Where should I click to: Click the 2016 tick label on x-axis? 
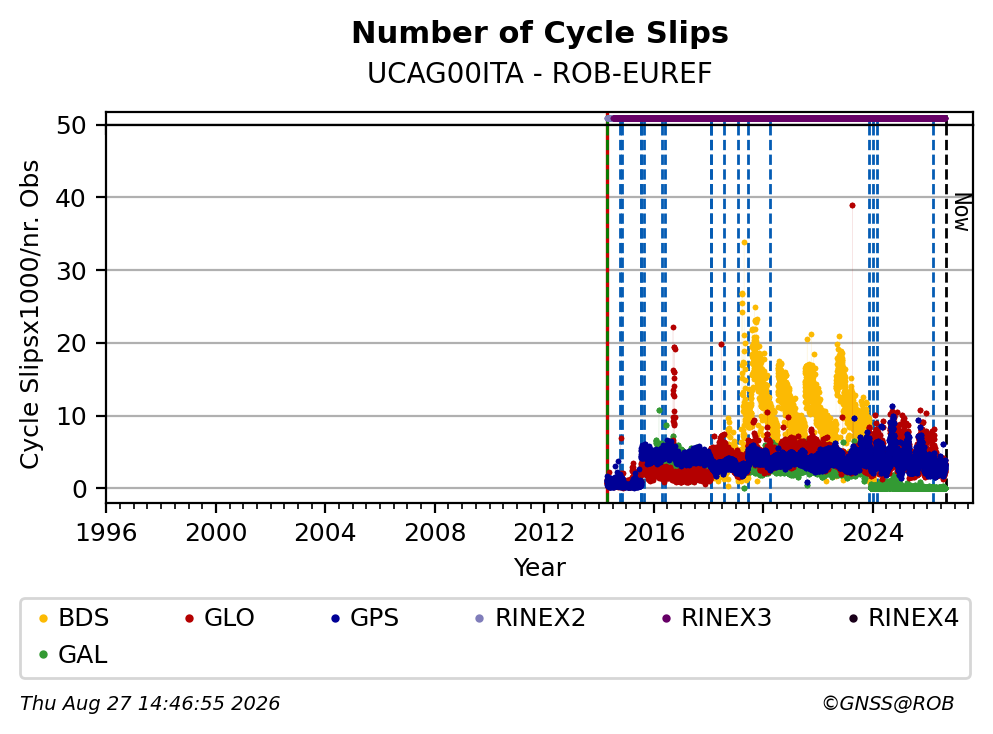654,533
